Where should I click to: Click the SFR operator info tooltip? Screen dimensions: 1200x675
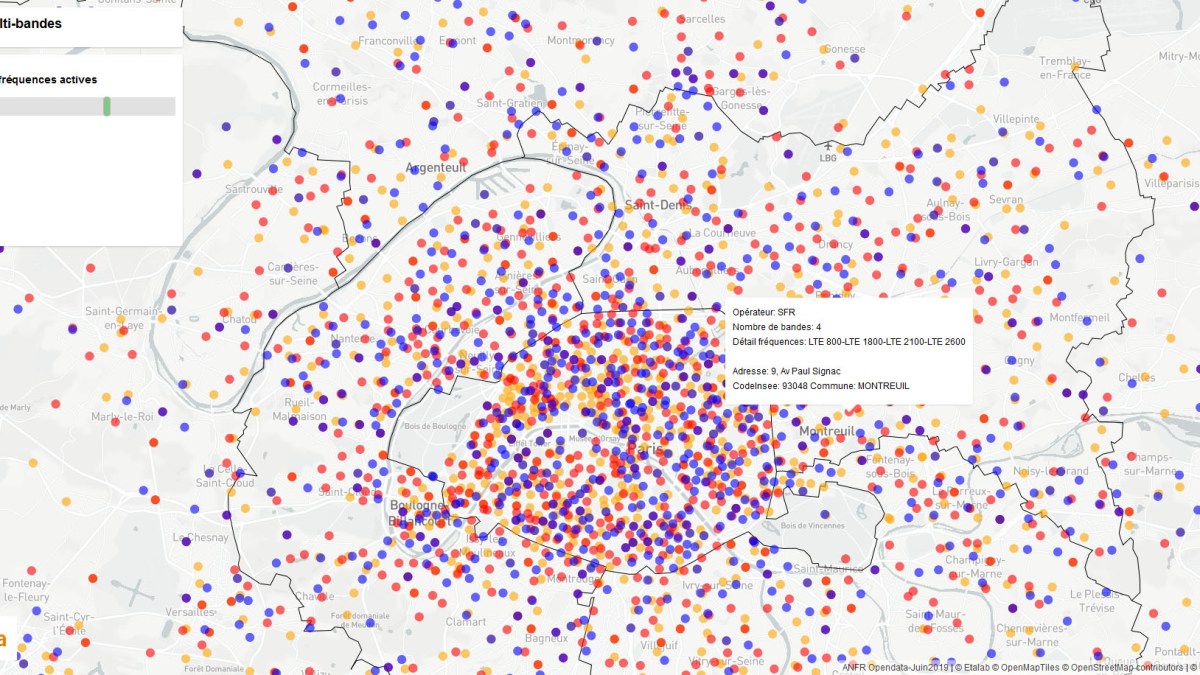pos(848,350)
